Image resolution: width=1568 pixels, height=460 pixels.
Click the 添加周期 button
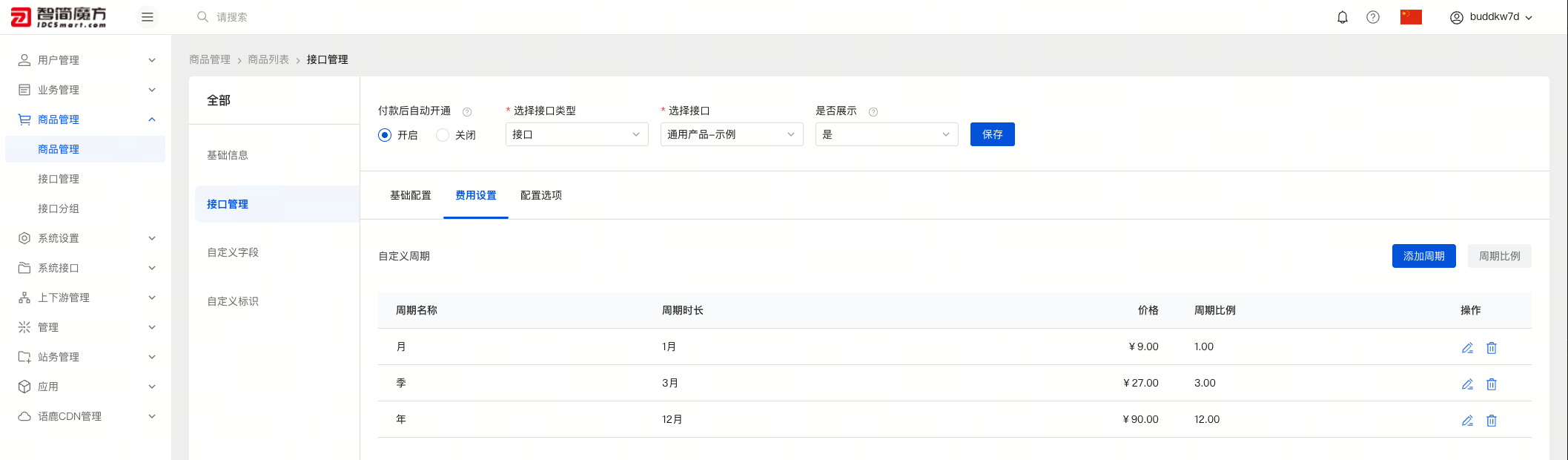point(1423,256)
